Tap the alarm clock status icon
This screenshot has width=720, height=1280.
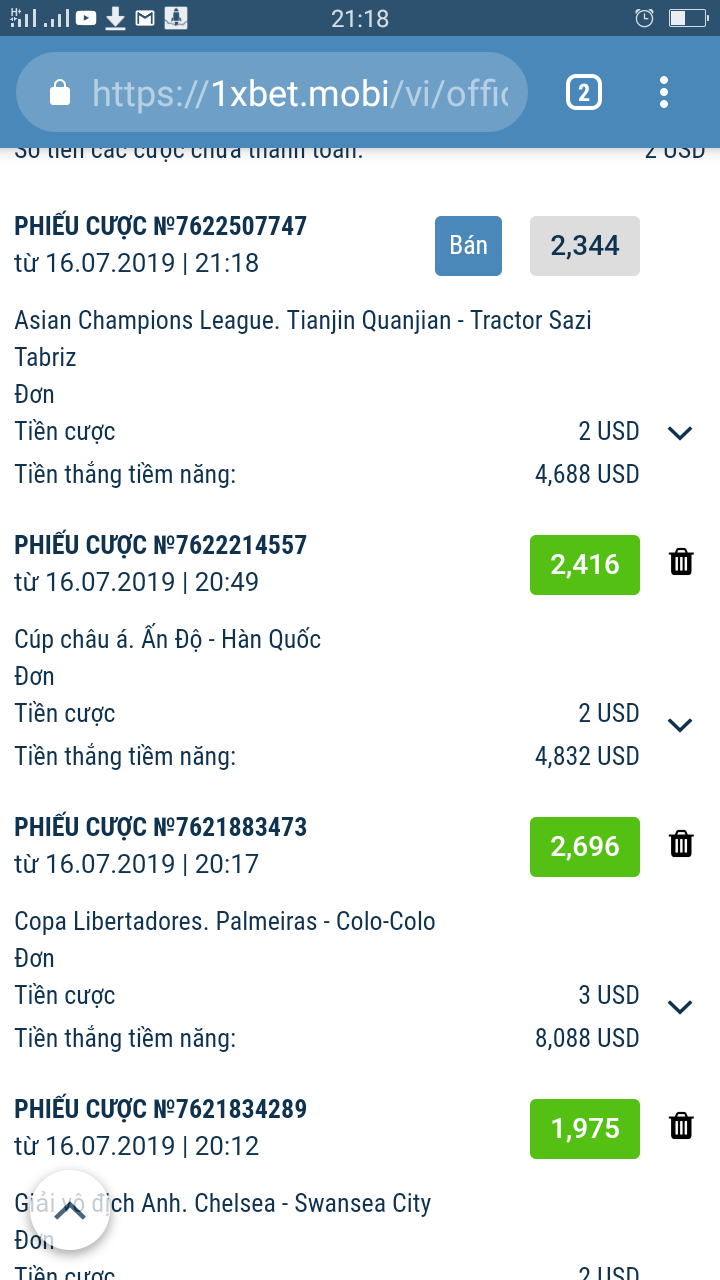[645, 18]
